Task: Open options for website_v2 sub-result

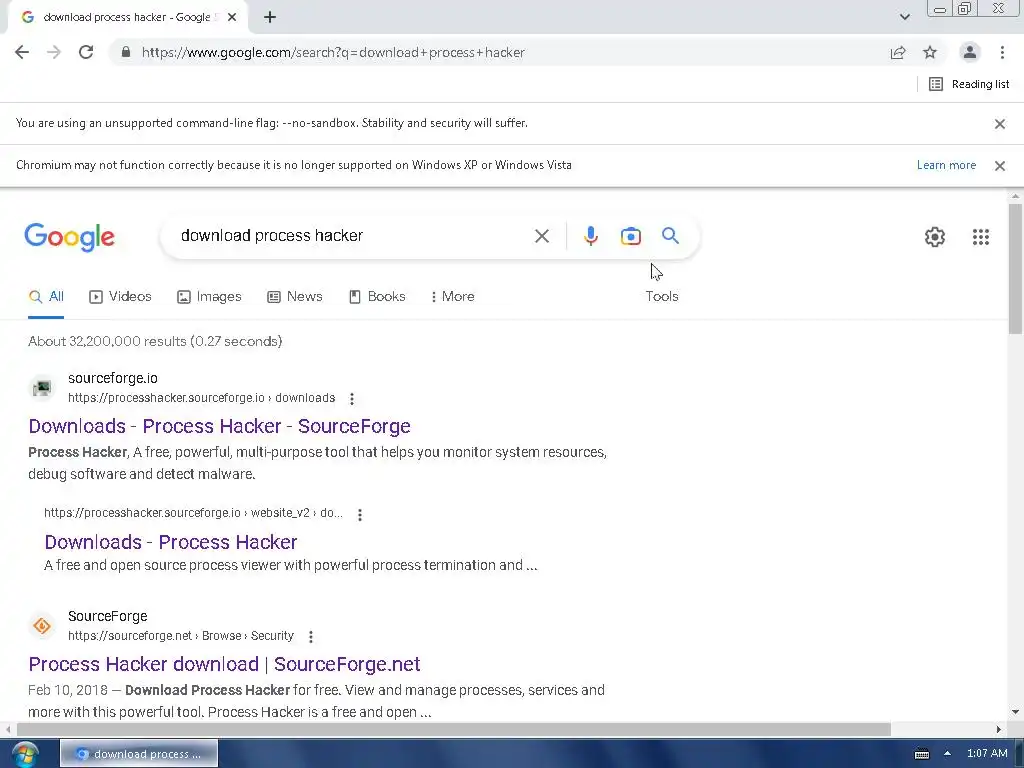Action: pos(360,515)
